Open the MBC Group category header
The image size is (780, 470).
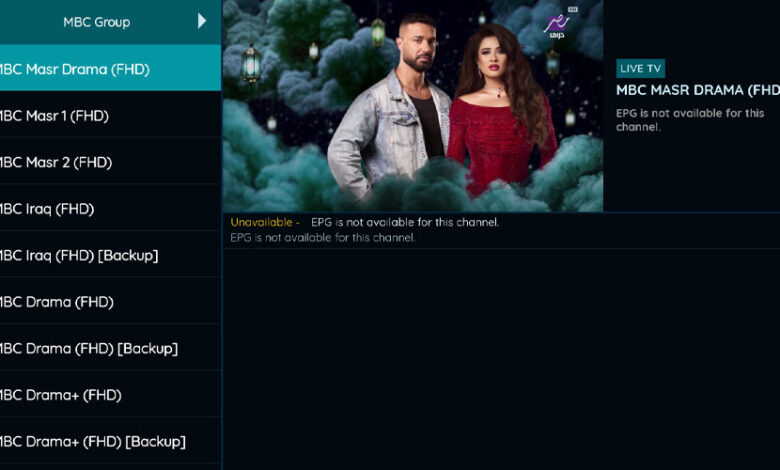tap(110, 22)
